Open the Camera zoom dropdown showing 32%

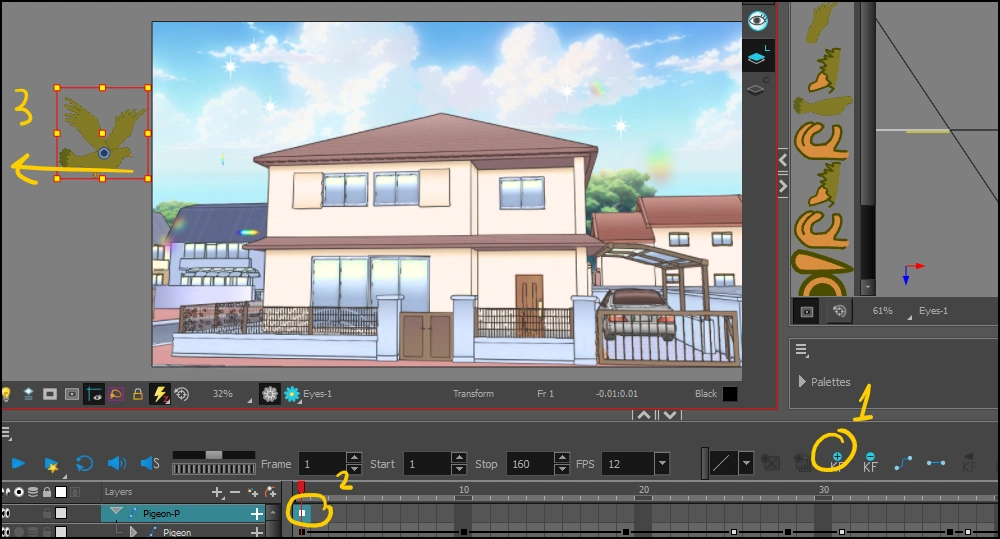[x=249, y=400]
